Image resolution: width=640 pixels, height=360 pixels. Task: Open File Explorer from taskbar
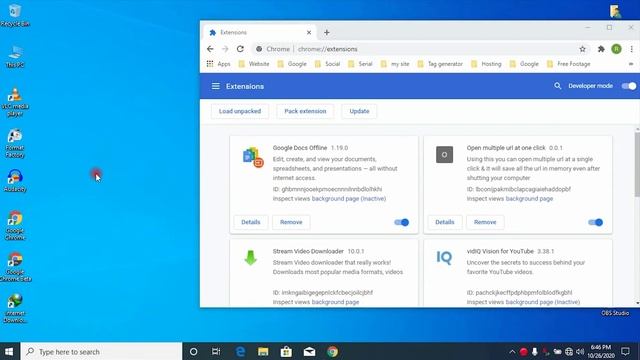pos(263,351)
